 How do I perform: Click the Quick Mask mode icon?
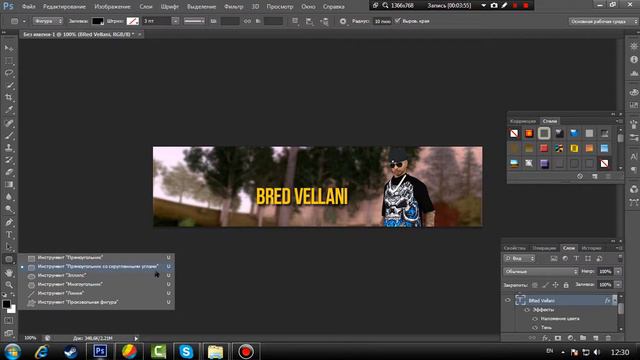9,321
